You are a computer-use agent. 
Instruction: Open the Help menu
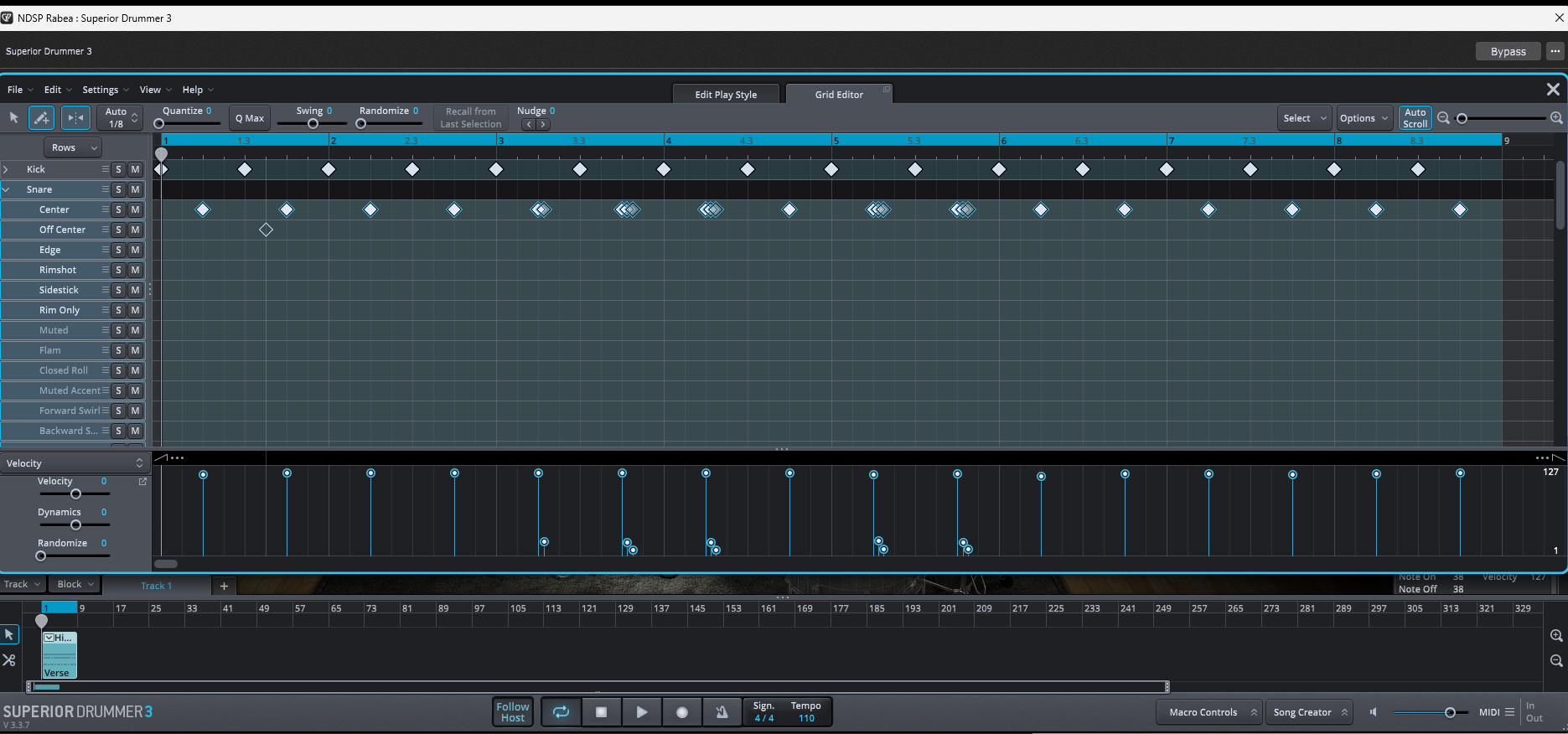click(198, 90)
